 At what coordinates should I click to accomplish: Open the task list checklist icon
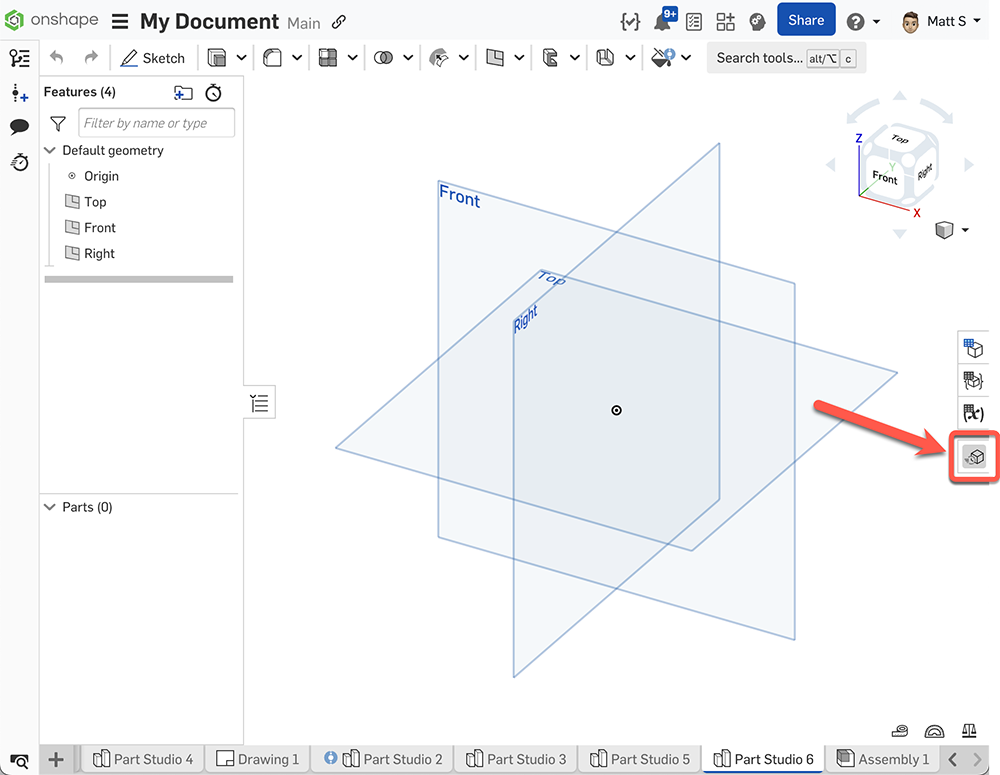(x=694, y=22)
